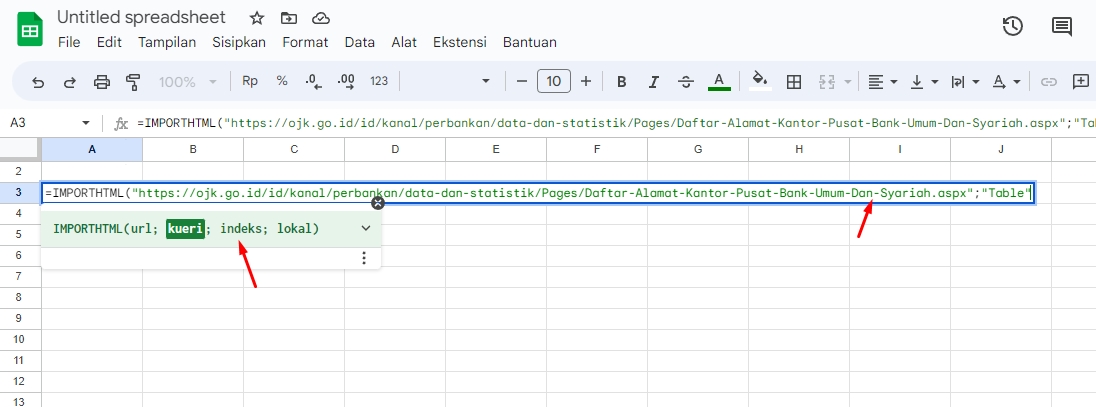
Task: Select row 12 header
Action: click(x=18, y=381)
